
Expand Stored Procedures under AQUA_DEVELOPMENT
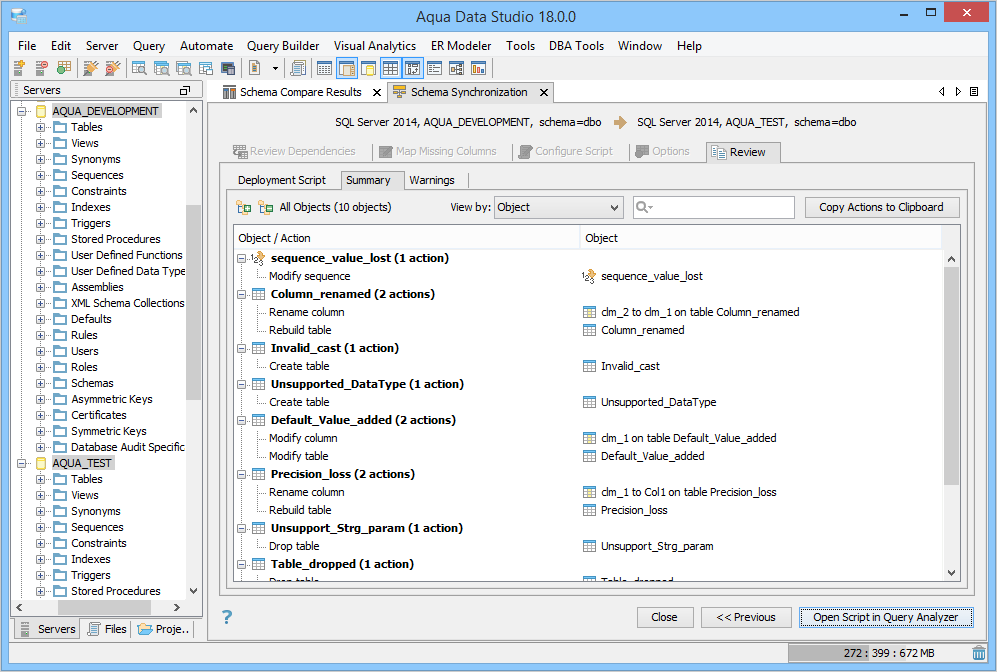(40, 240)
